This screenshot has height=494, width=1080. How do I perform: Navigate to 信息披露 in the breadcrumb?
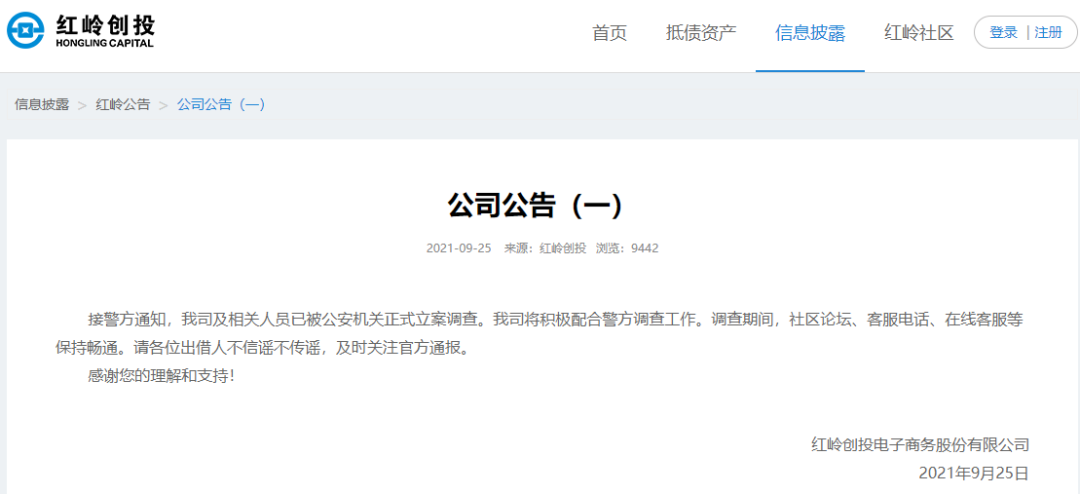(x=42, y=104)
